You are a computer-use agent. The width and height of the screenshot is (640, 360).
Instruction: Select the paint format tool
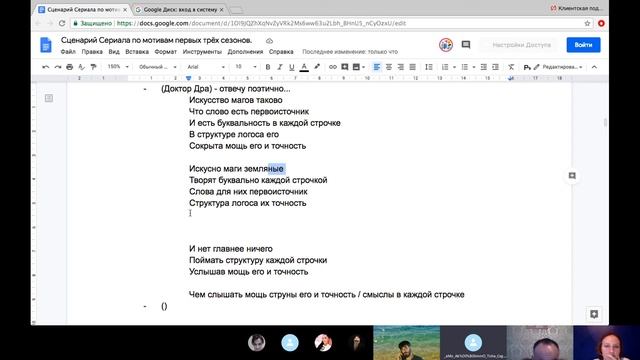point(93,67)
